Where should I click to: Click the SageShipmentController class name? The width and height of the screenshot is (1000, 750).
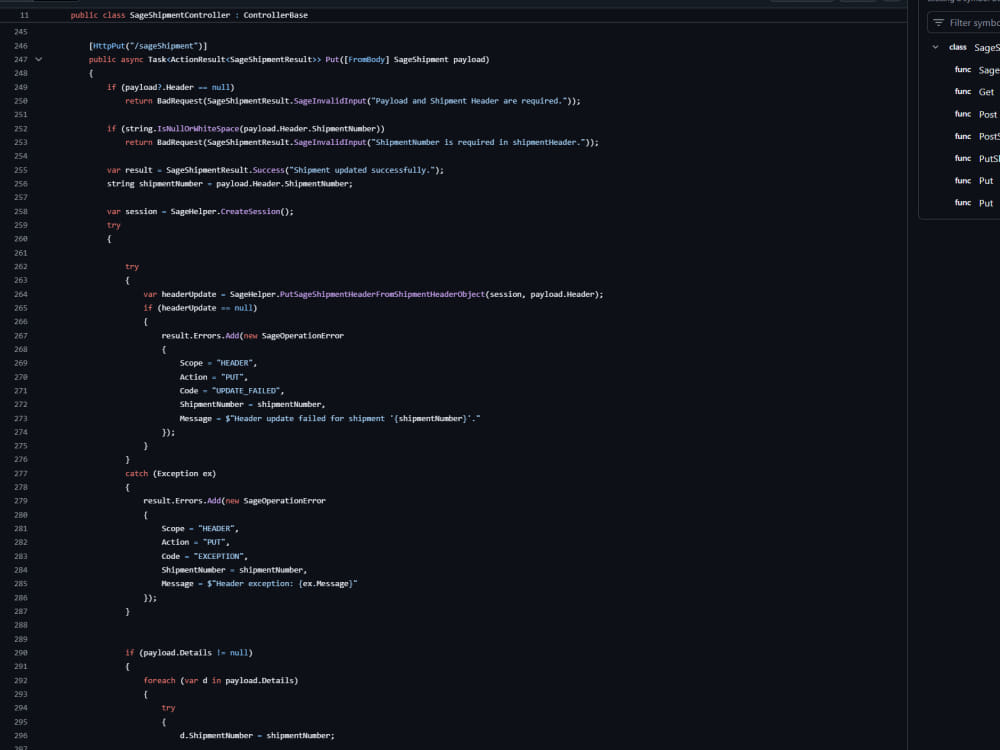point(180,15)
